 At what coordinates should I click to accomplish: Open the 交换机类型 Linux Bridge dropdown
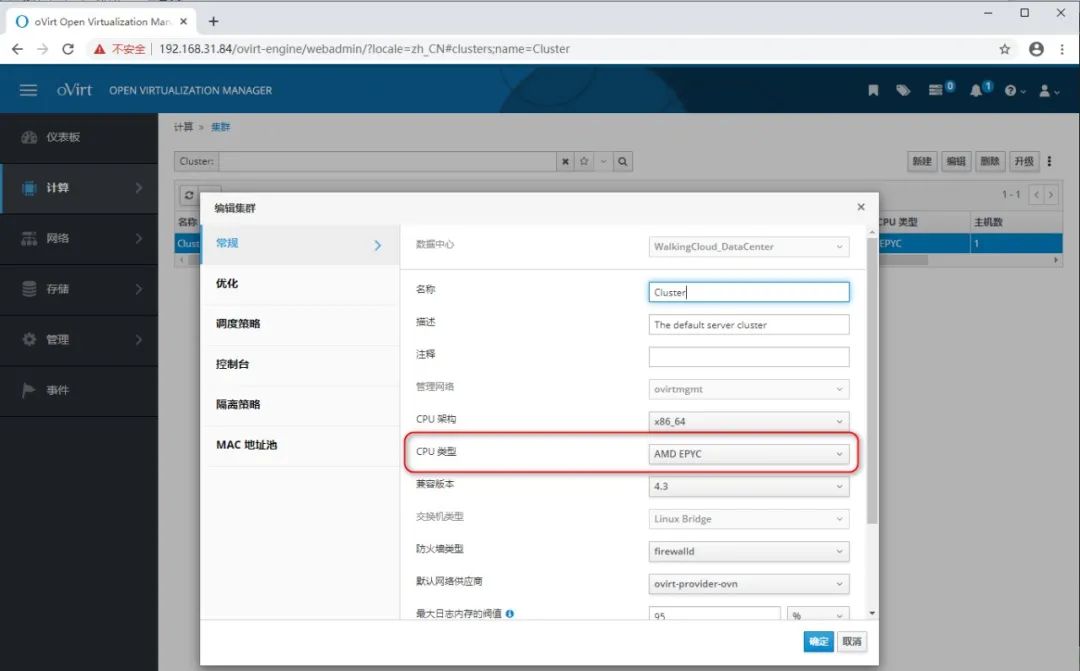(x=749, y=519)
